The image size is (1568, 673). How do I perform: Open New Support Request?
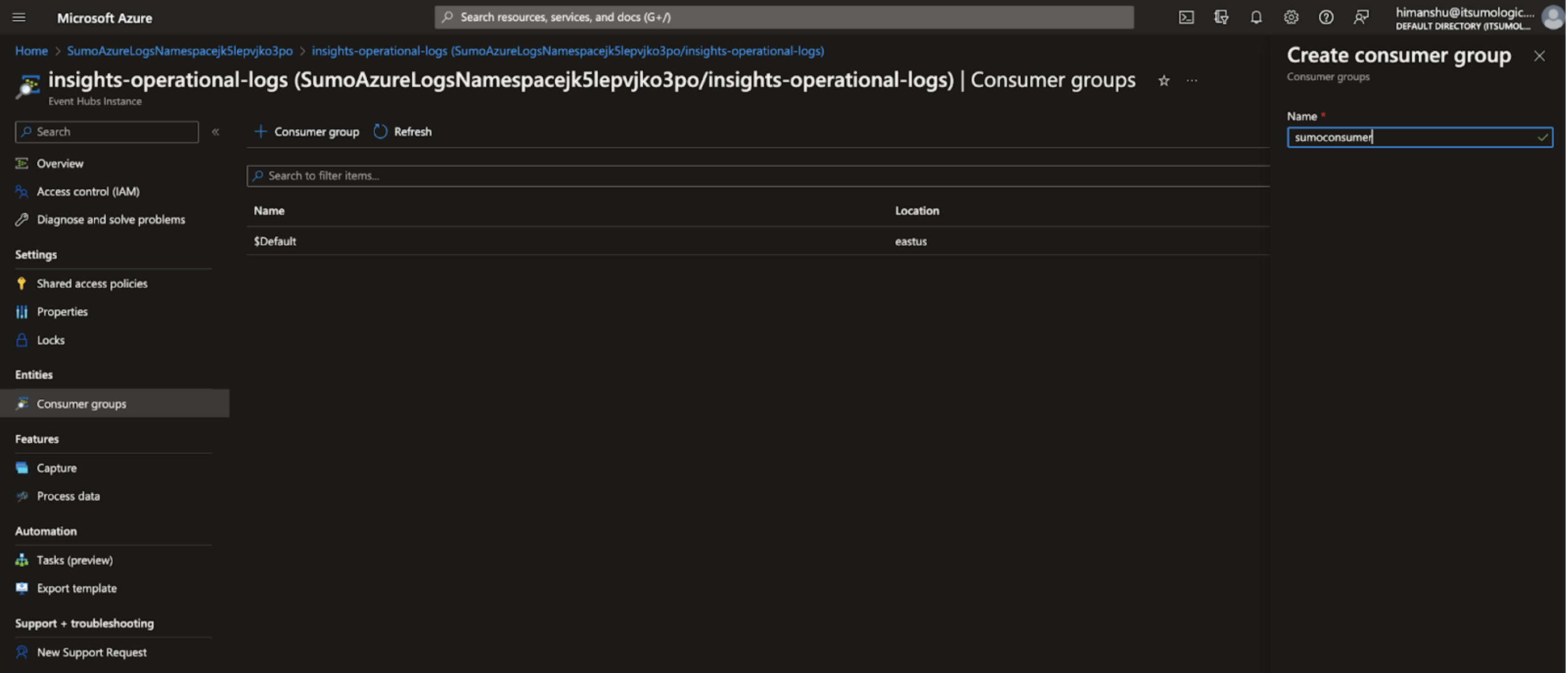91,651
